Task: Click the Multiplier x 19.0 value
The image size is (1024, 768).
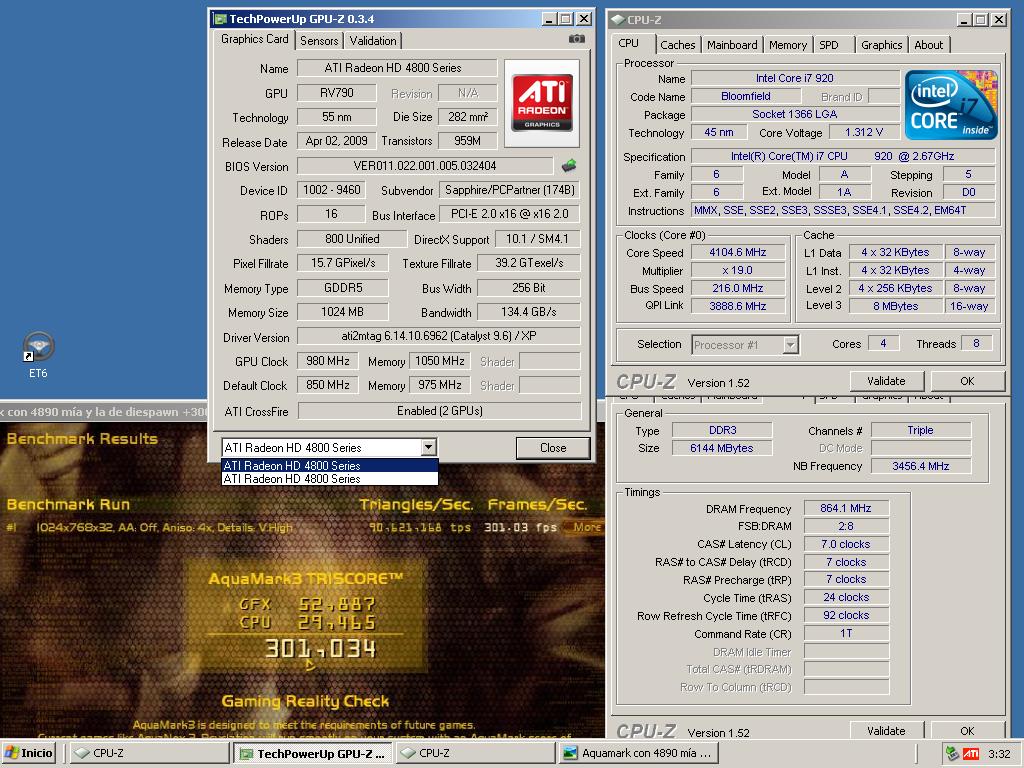Action: coord(738,270)
